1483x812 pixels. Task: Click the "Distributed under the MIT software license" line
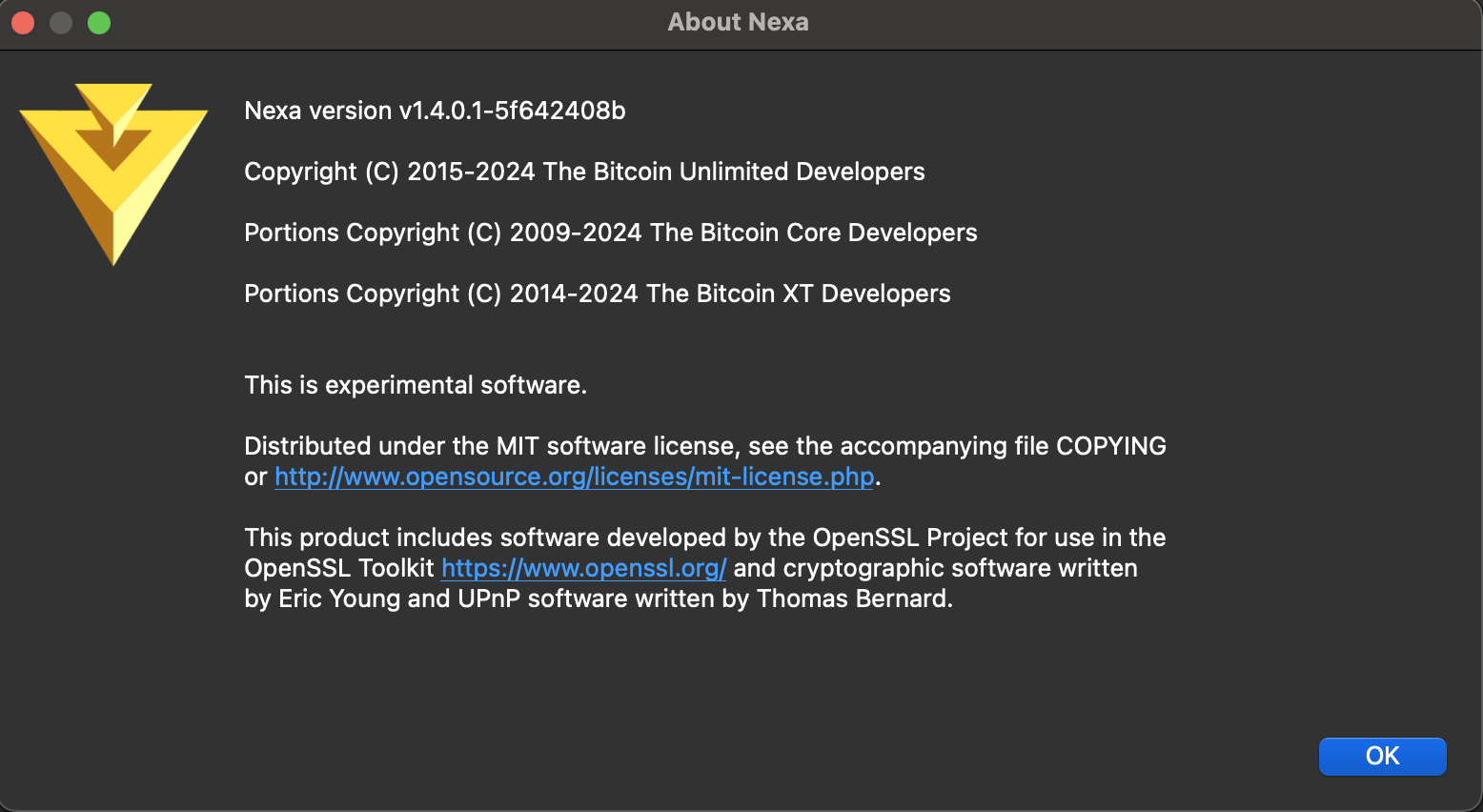(705, 446)
